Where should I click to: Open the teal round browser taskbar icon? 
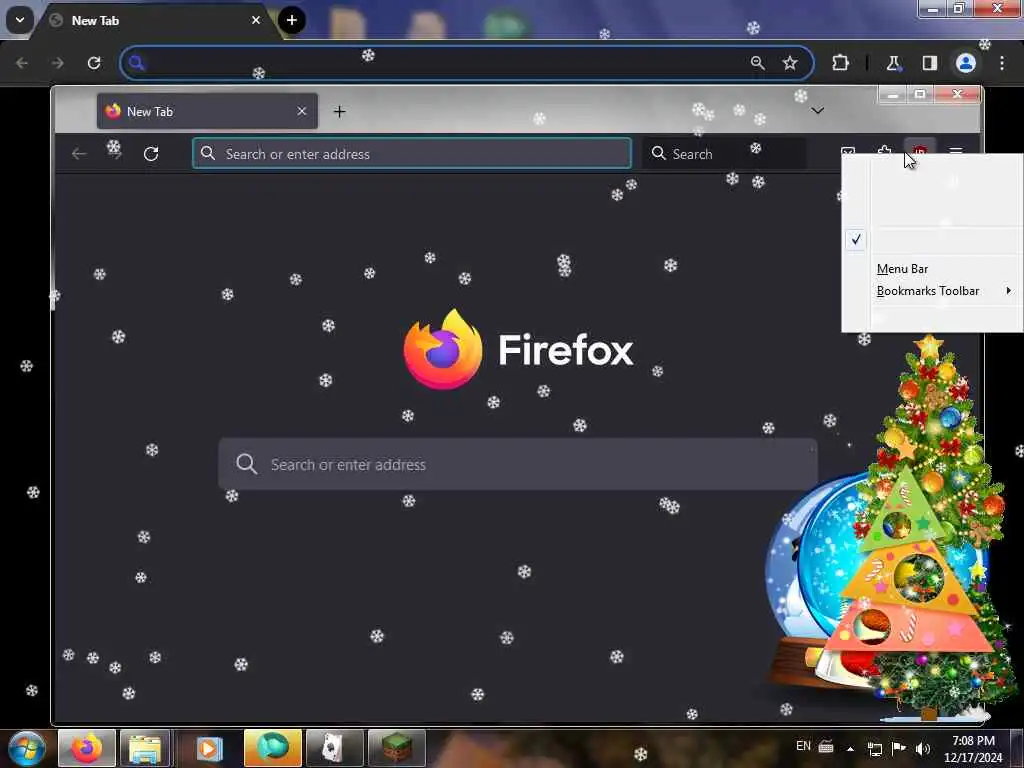(x=272, y=748)
